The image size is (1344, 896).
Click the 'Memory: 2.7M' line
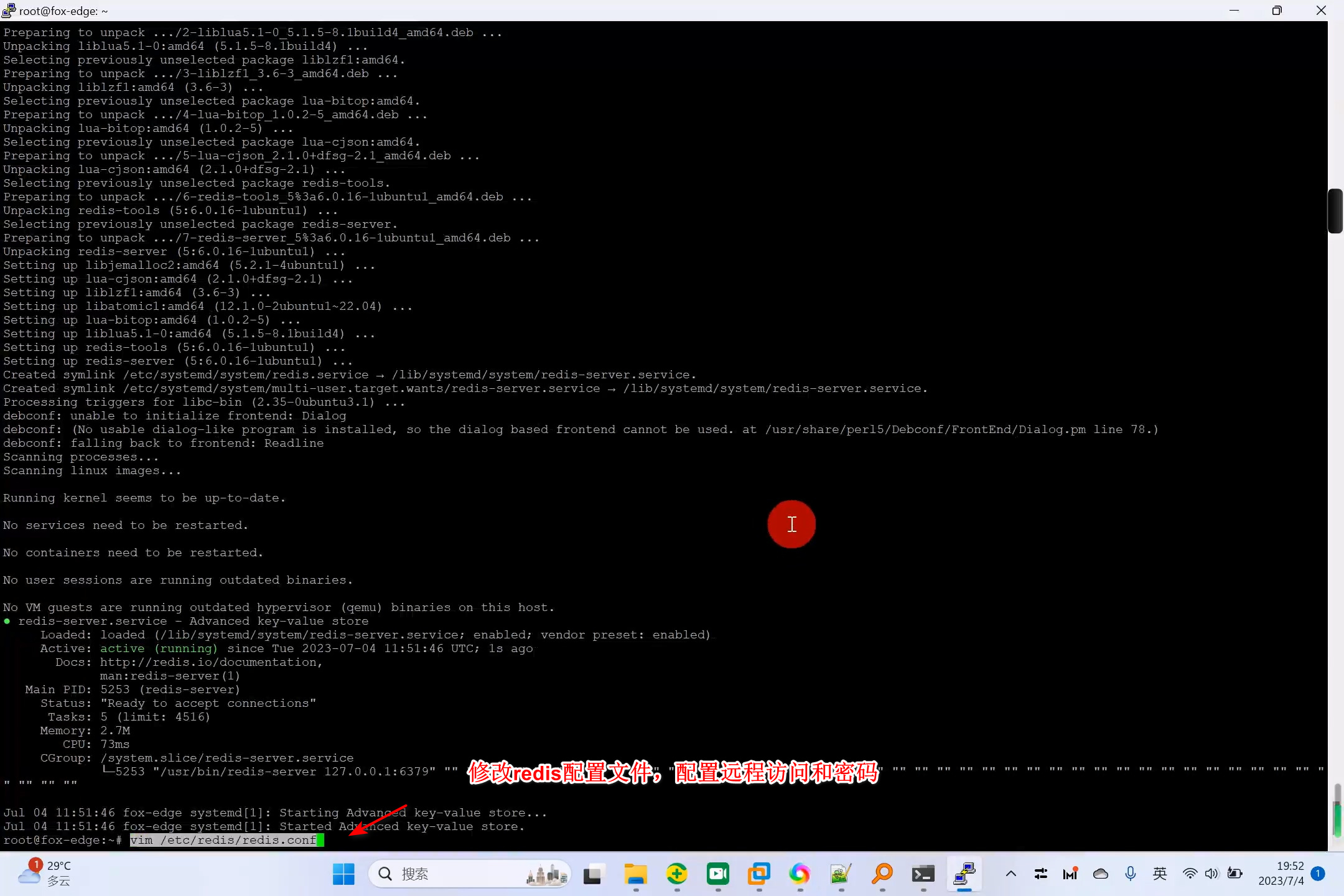pyautogui.click(x=85, y=730)
